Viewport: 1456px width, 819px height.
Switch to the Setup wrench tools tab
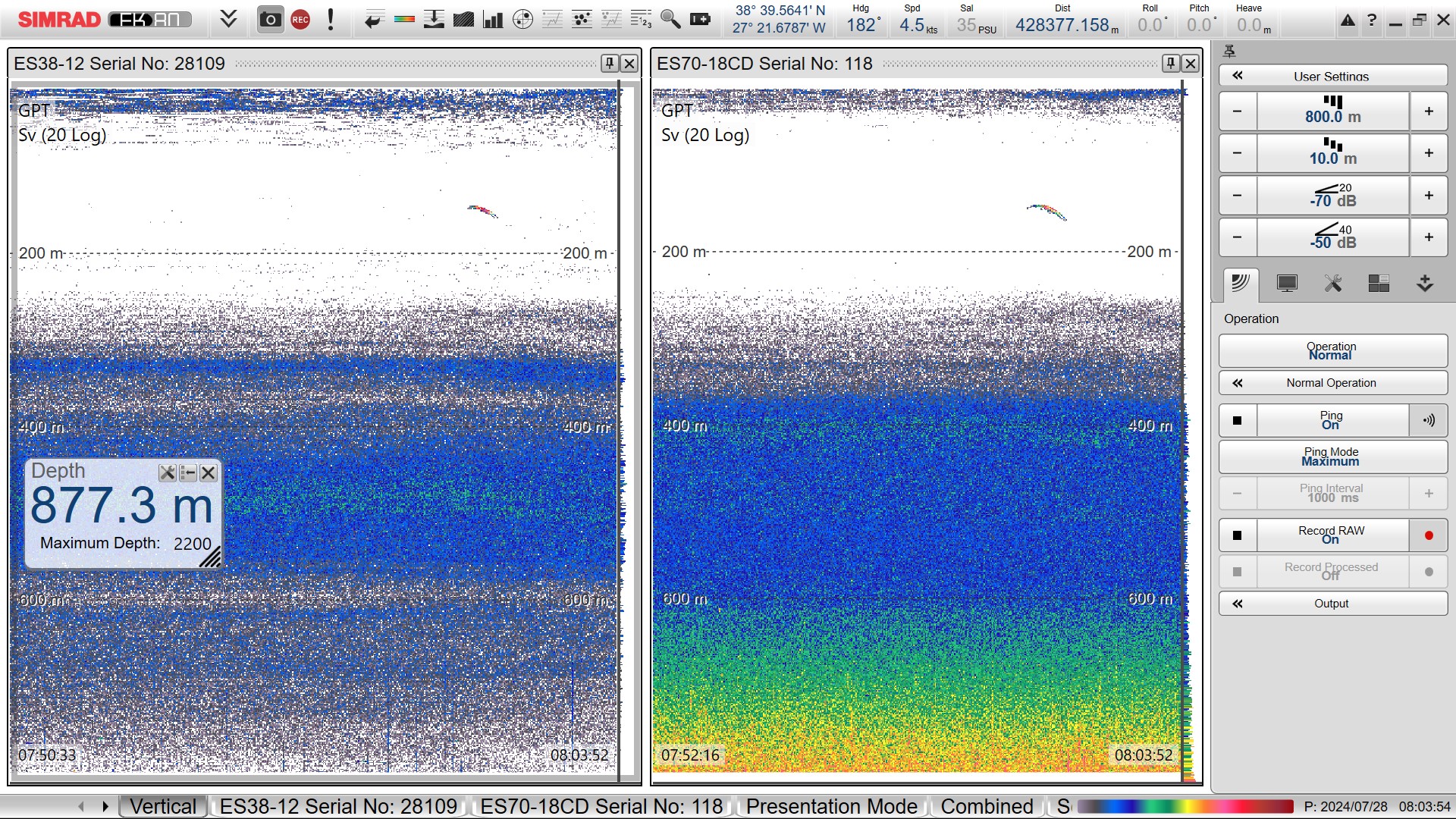tap(1333, 284)
